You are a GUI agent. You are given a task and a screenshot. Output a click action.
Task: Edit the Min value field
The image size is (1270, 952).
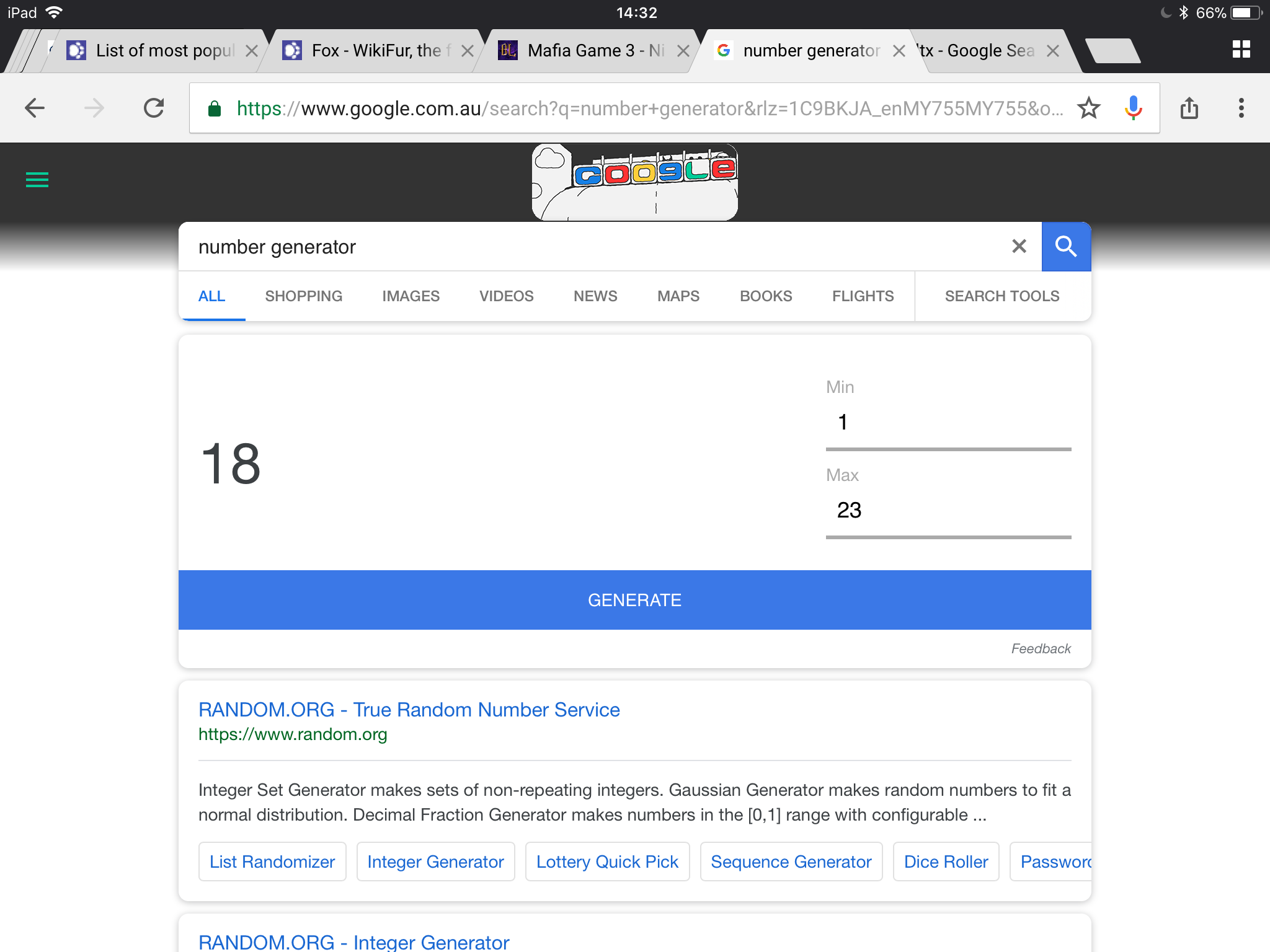[x=948, y=423]
